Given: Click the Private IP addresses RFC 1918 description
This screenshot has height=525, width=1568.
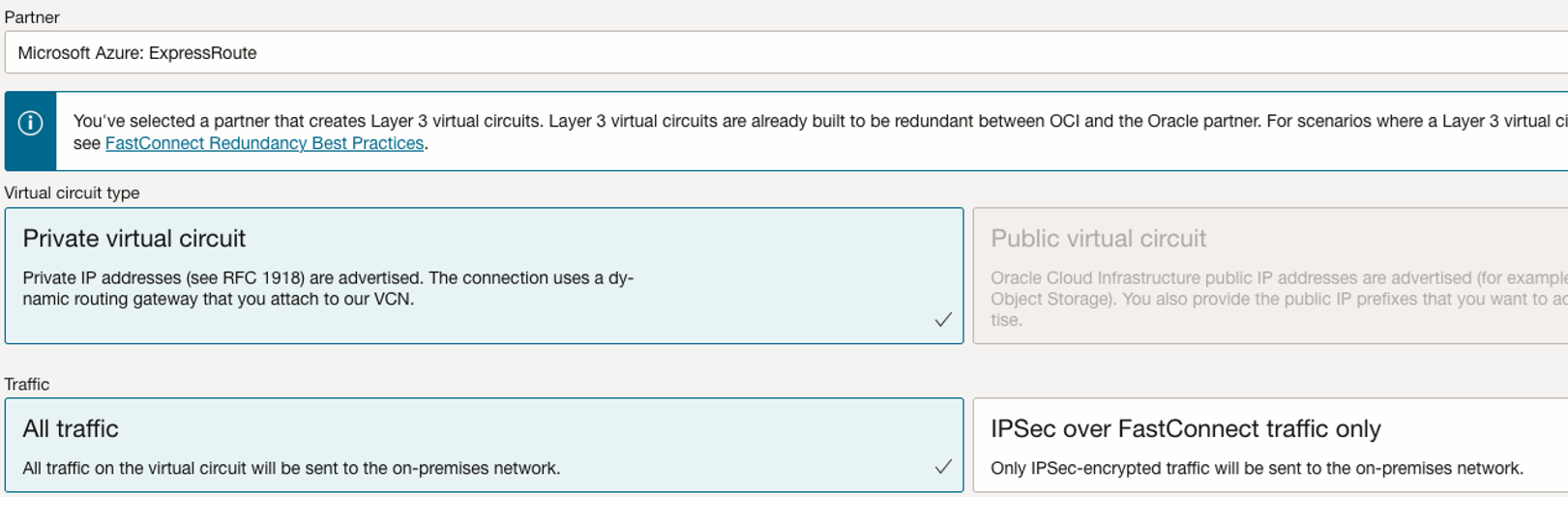Looking at the screenshot, I should tap(328, 288).
